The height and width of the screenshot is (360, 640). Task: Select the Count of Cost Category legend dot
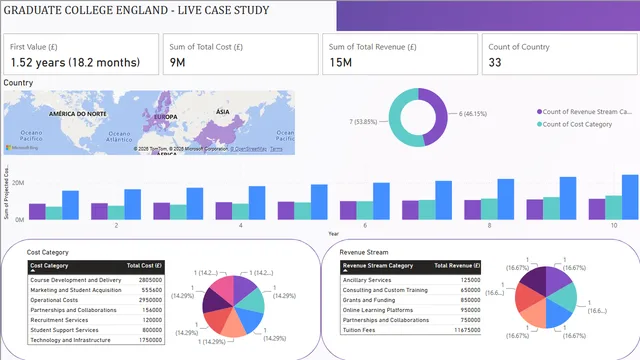click(539, 124)
